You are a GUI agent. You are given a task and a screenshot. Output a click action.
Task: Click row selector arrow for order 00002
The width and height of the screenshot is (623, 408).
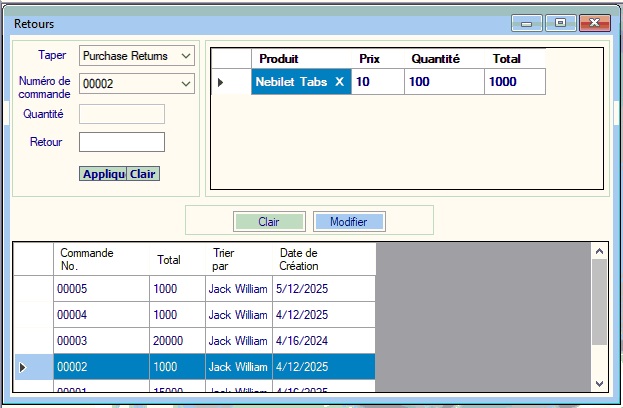coord(23,368)
